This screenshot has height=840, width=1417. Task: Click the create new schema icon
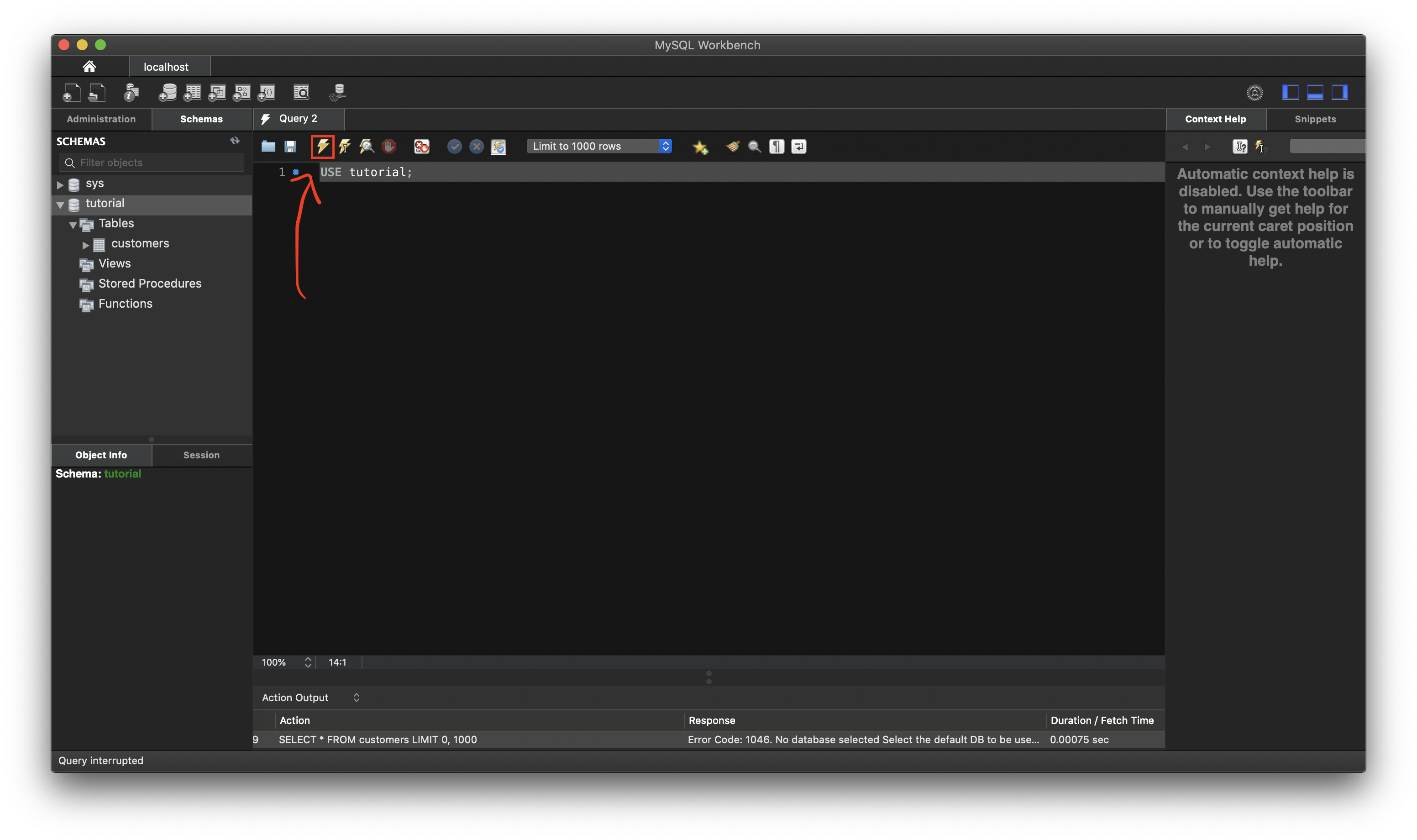(x=167, y=92)
